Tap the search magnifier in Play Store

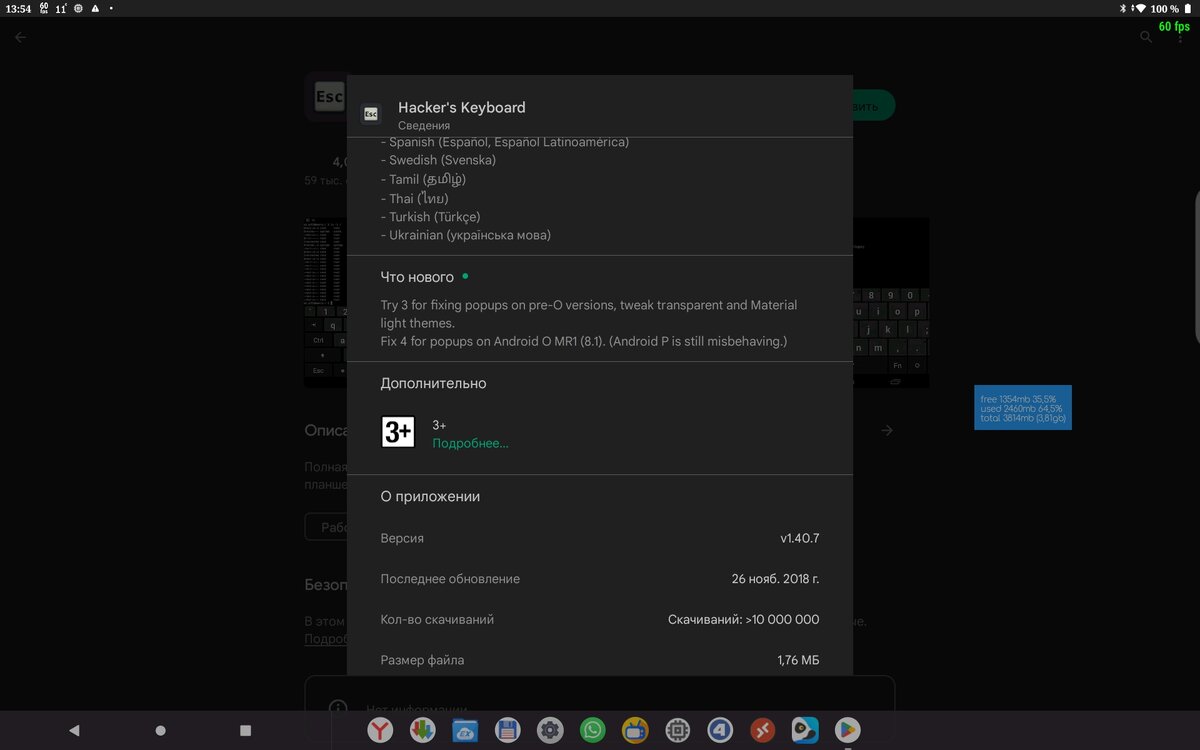click(1146, 37)
